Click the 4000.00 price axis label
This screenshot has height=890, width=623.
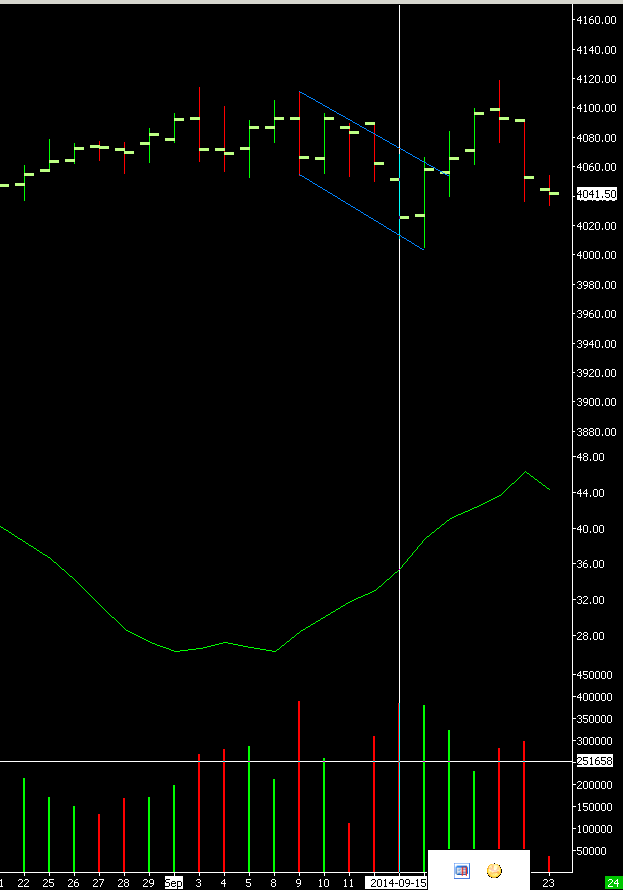coord(596,255)
